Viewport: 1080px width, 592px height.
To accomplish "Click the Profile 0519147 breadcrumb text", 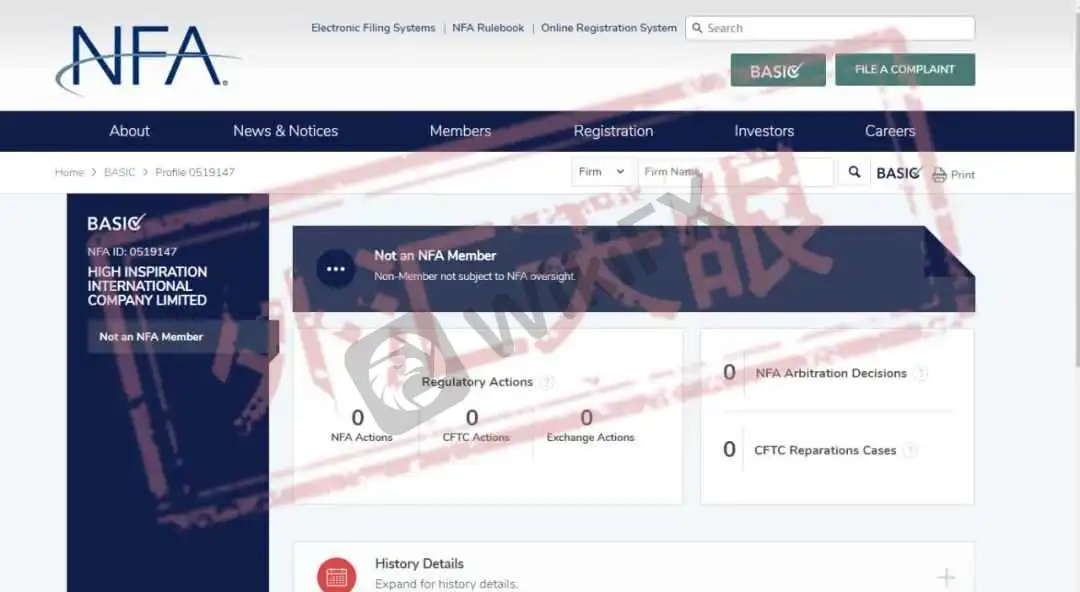I will (195, 172).
